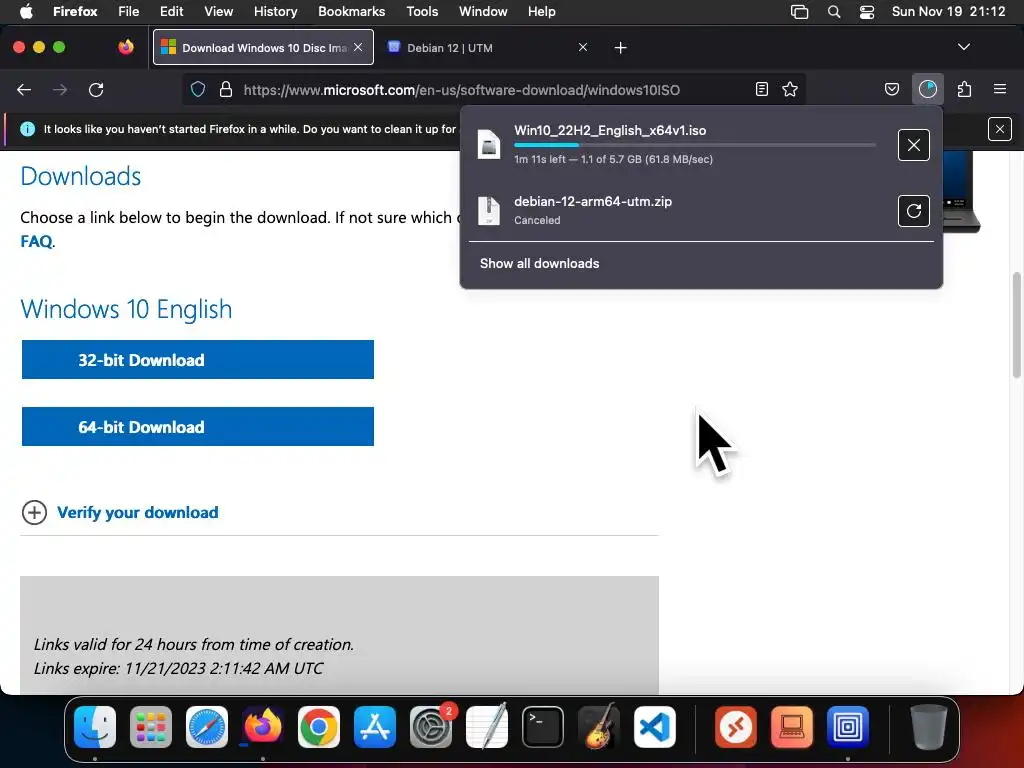Open Control Center in menu bar
The image size is (1024, 768).
pos(867,12)
